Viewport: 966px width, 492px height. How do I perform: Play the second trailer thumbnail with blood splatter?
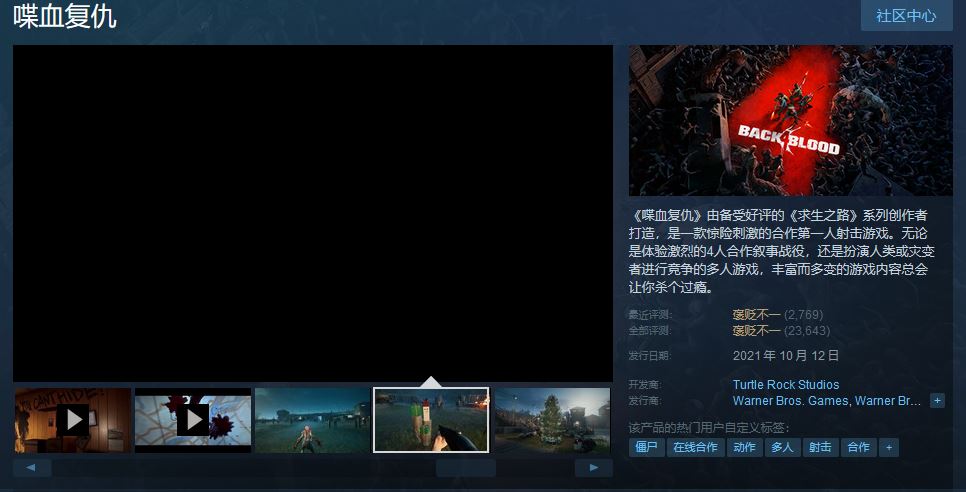click(193, 420)
